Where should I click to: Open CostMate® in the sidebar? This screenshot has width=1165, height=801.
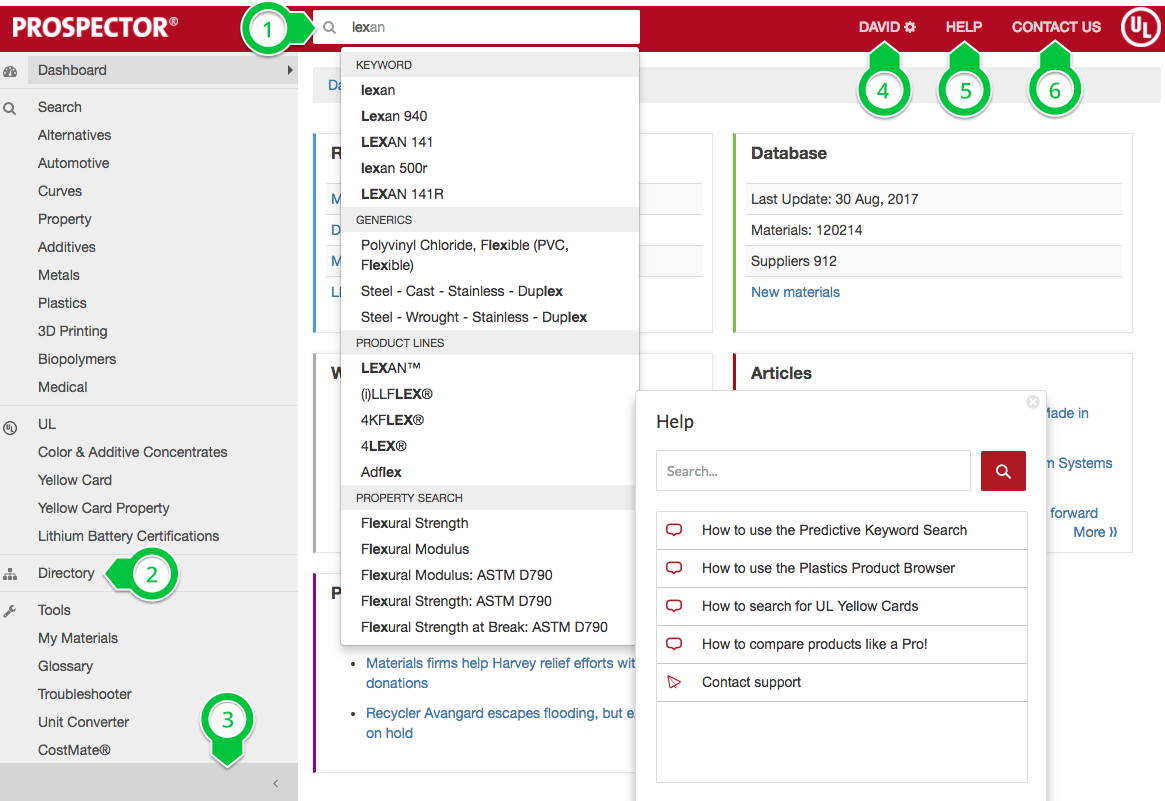point(74,750)
